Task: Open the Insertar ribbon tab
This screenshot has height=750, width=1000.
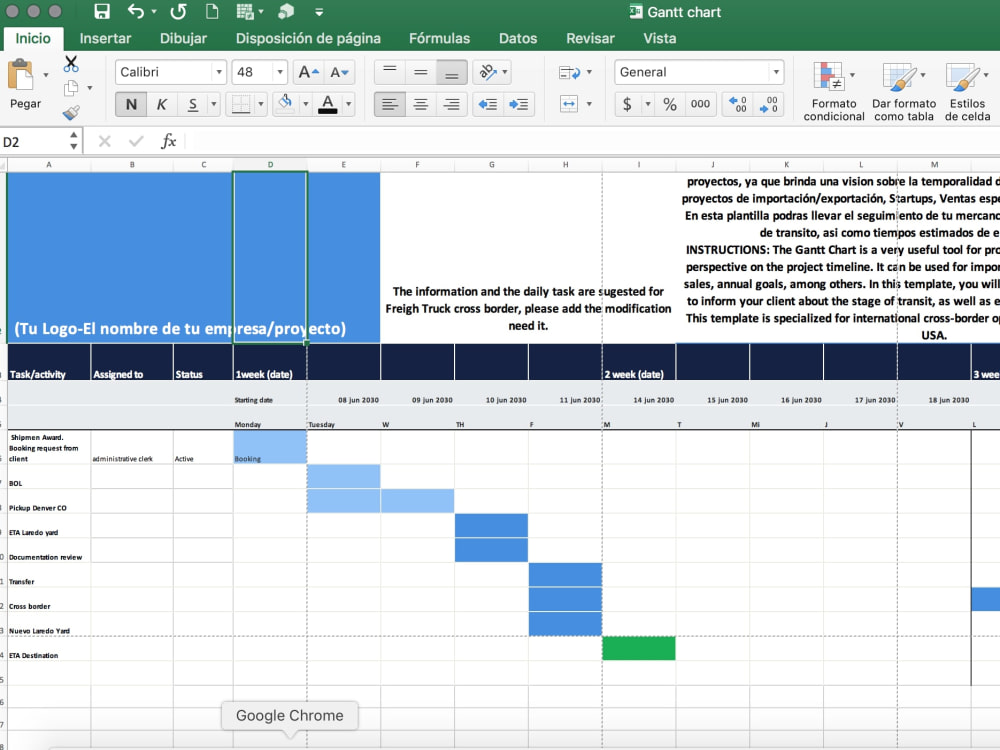Action: [x=105, y=38]
